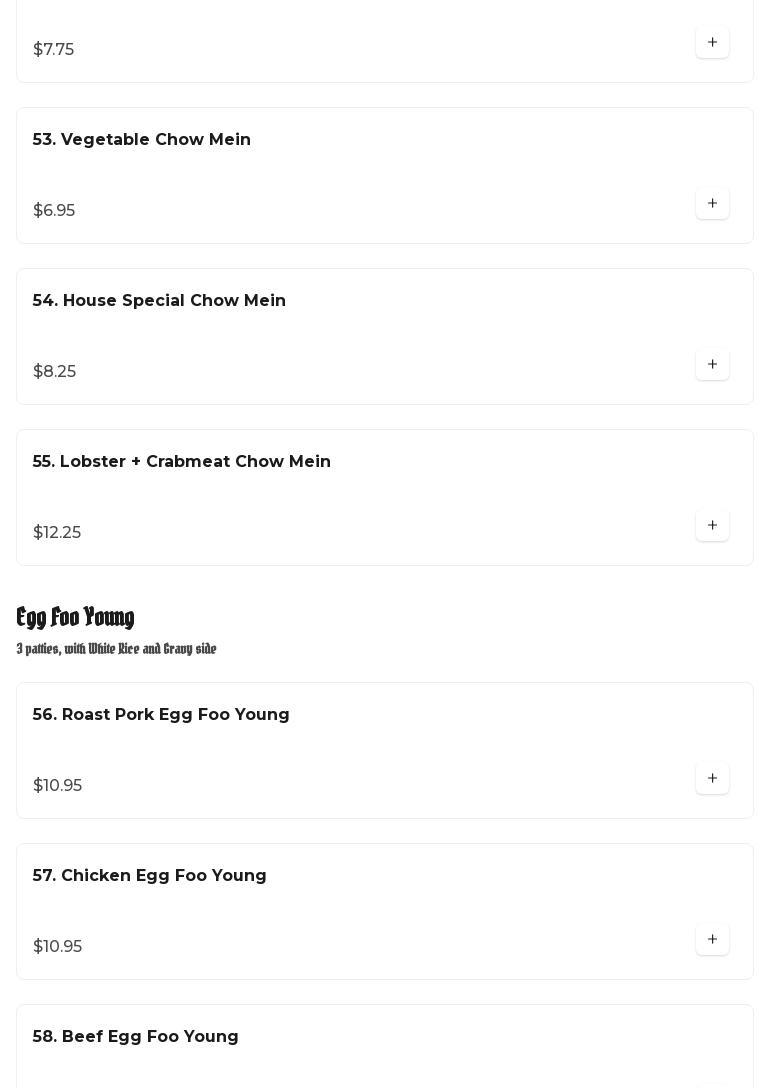
Task: Click the 56. Roast Pork Egg Foo Young title
Action: pos(161,715)
